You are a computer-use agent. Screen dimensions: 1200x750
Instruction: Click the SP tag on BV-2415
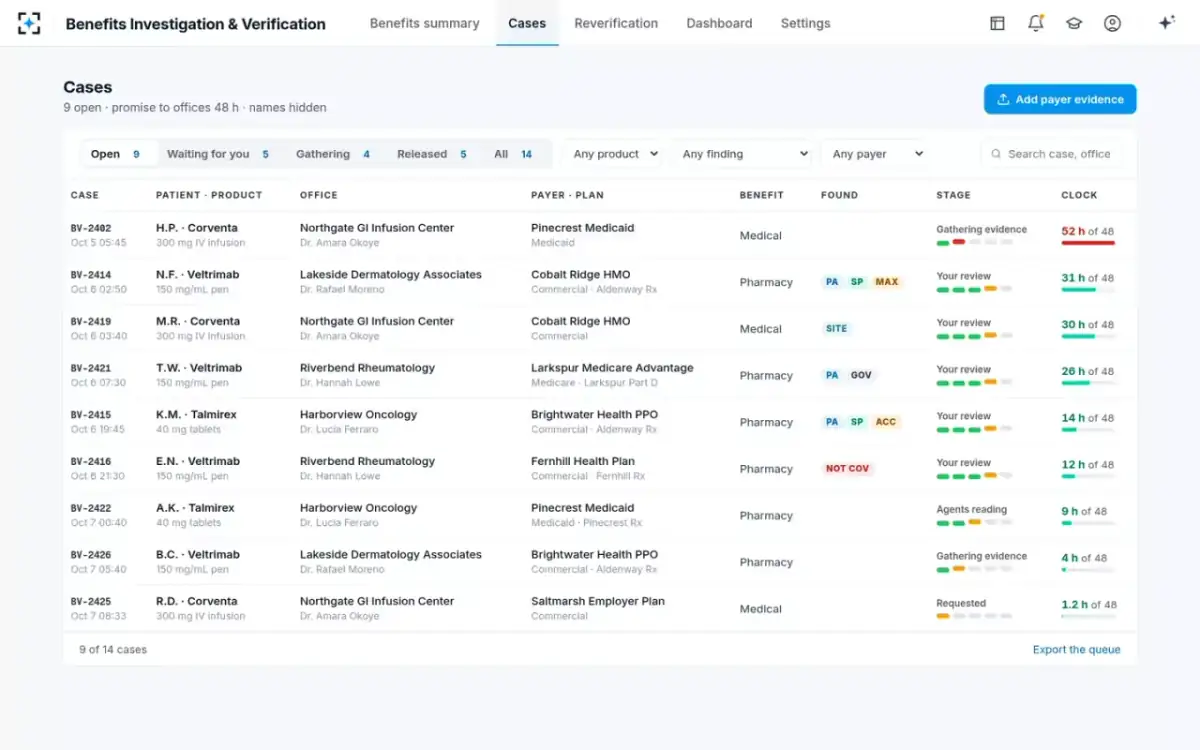click(x=857, y=422)
